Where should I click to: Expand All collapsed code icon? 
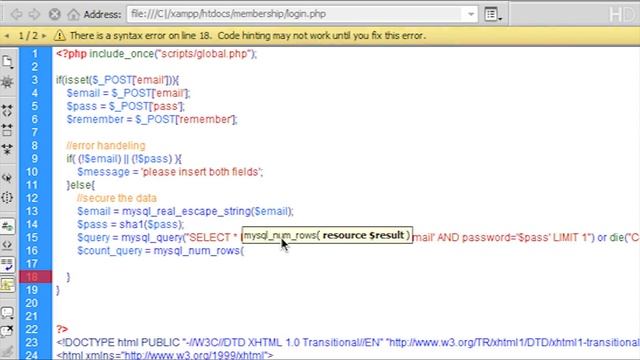pos(7,149)
